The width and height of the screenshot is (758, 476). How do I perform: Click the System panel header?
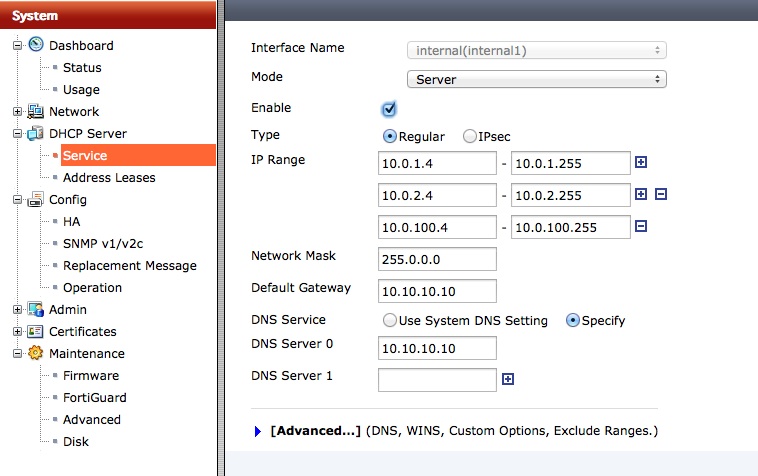(x=108, y=14)
